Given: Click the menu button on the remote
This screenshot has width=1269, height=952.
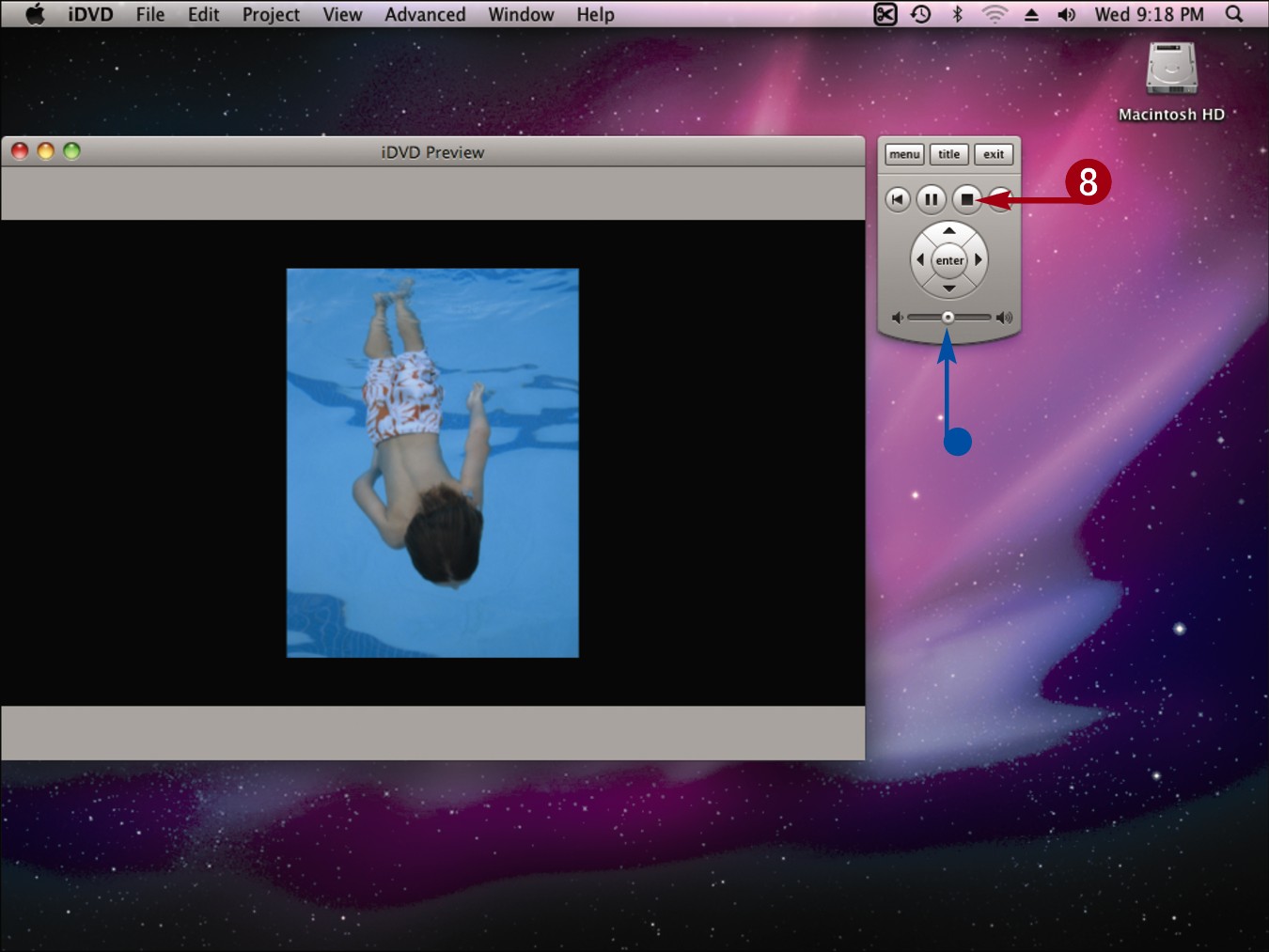Looking at the screenshot, I should [904, 154].
